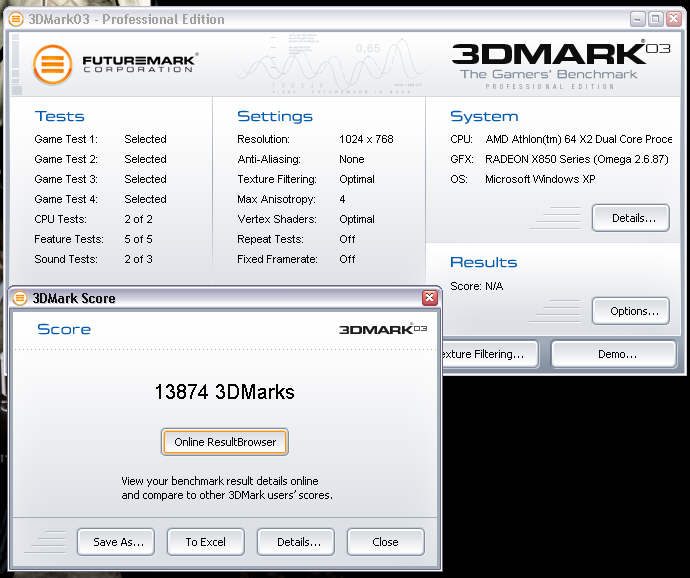Click 3DMark Score dialog title icon
Image resolution: width=690 pixels, height=578 pixels.
tap(19, 298)
